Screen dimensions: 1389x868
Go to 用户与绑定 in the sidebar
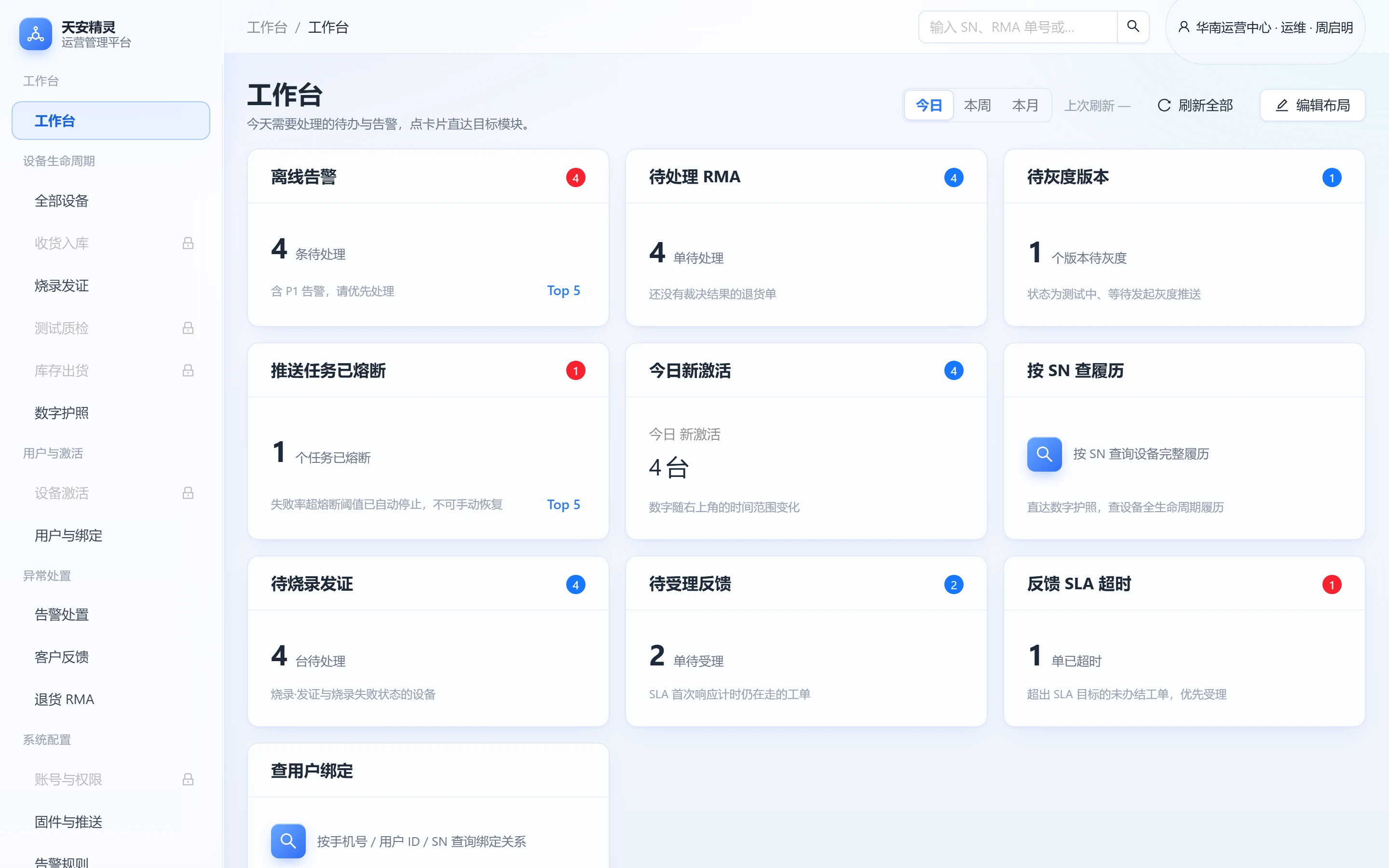point(111,535)
